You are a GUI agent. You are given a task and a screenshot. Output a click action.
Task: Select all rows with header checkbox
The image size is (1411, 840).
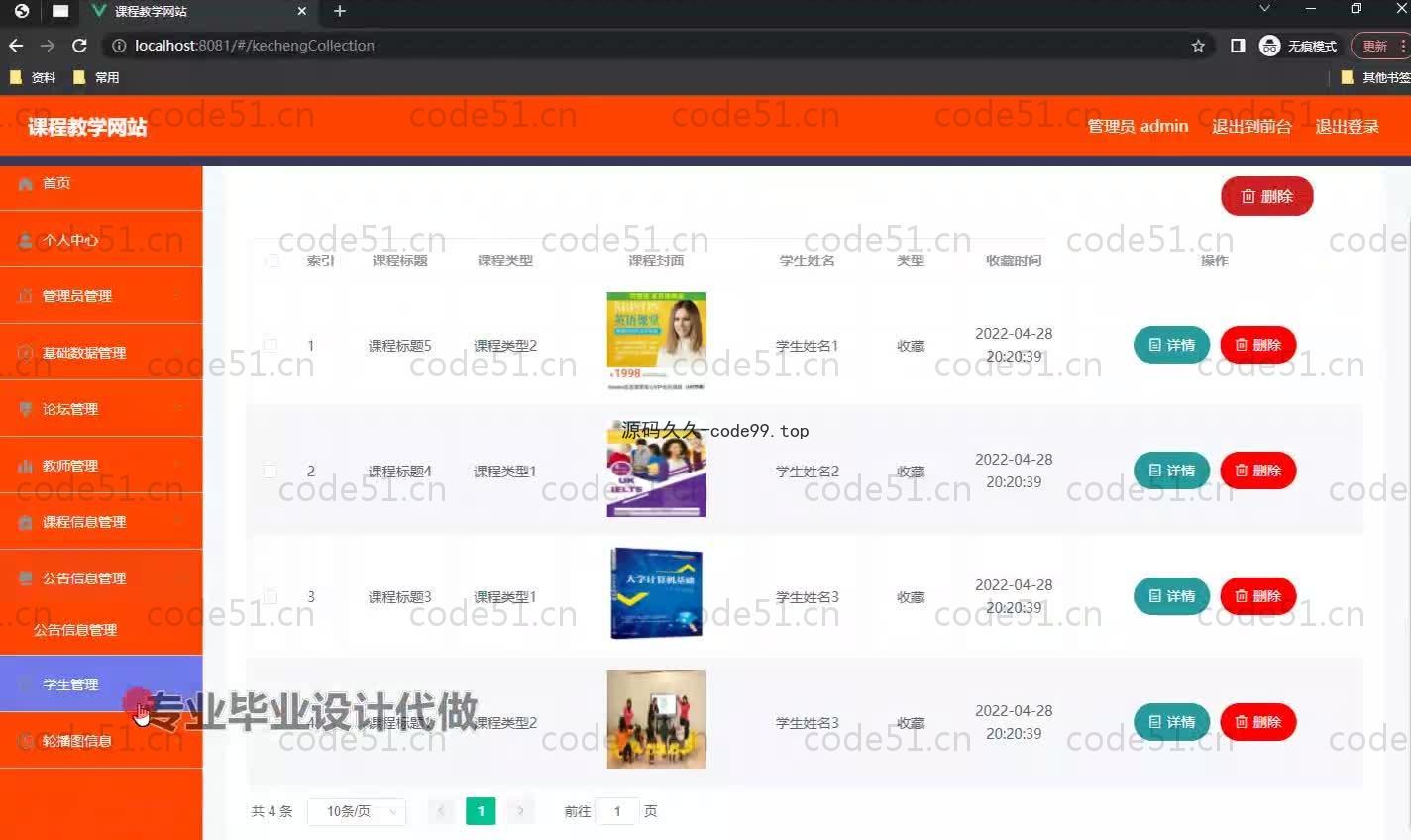(272, 261)
